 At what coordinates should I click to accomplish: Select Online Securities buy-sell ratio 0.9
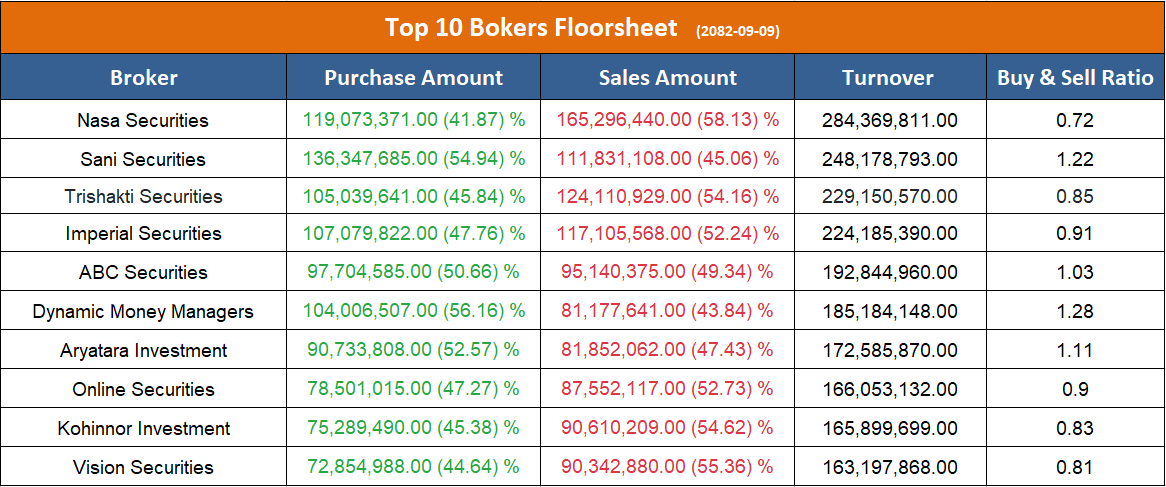[1075, 389]
